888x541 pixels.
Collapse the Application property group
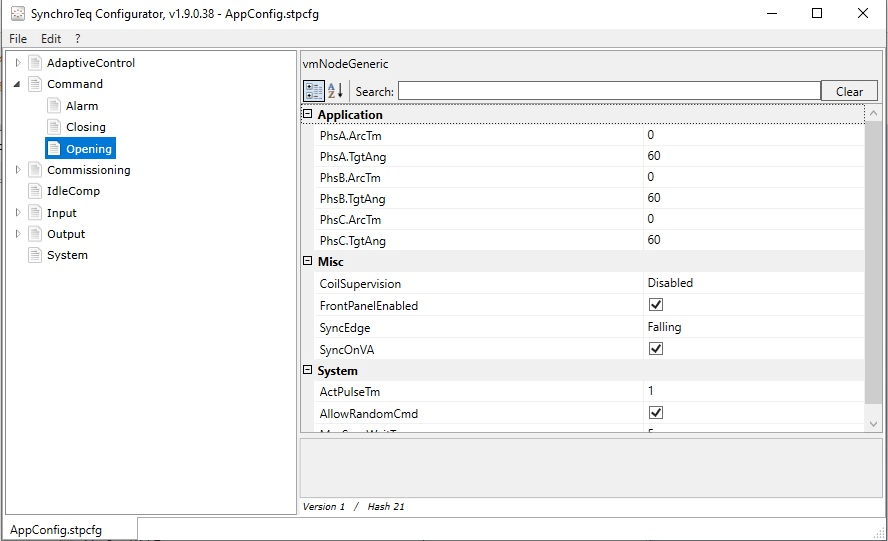click(307, 115)
